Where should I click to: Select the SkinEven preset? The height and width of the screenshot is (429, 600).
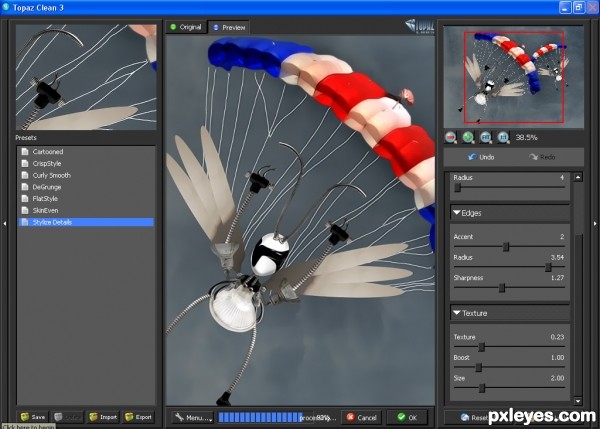click(x=86, y=210)
